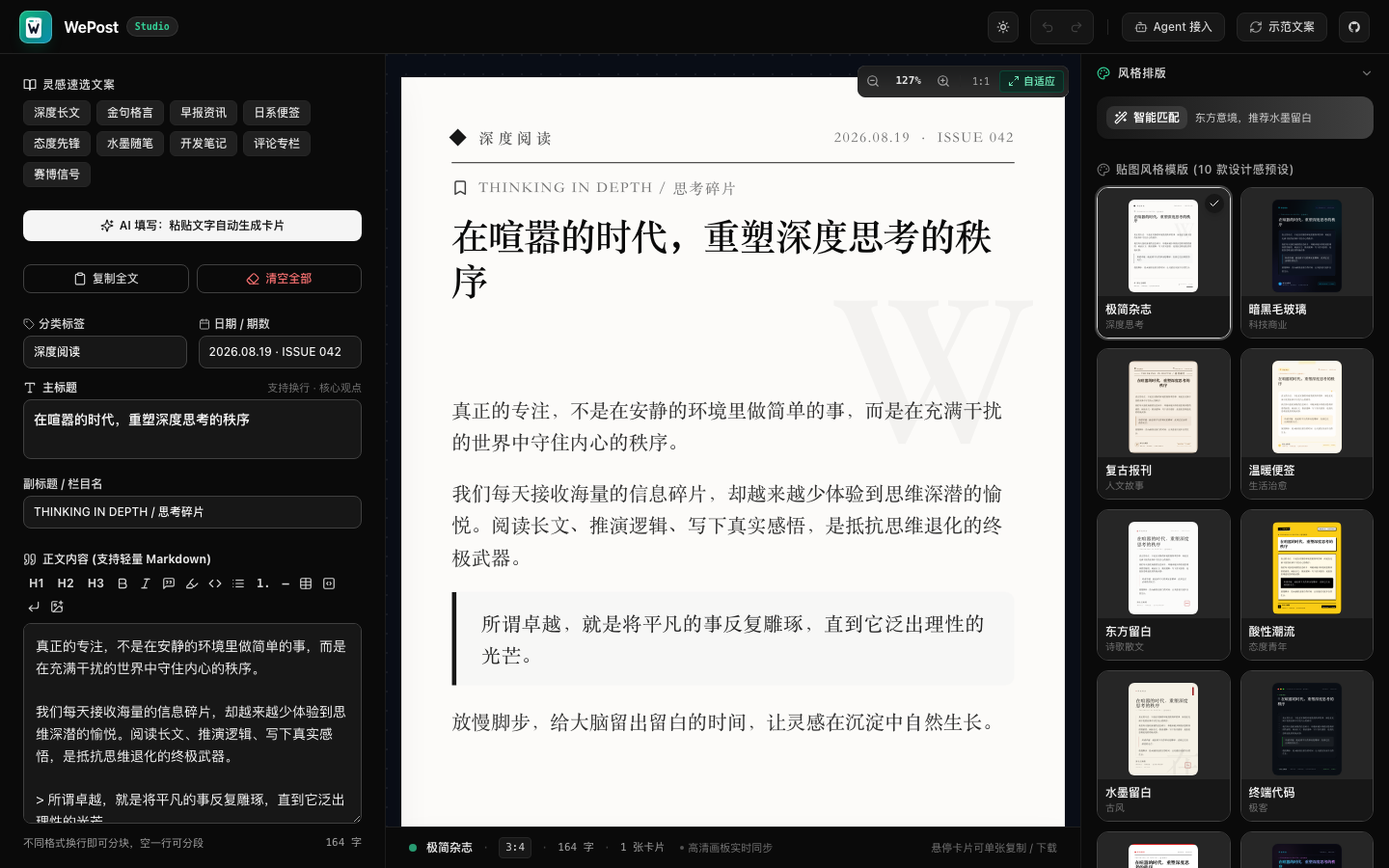Image resolution: width=1389 pixels, height=868 pixels.
Task: Insert an H1 heading in the content editor
Action: click(37, 583)
